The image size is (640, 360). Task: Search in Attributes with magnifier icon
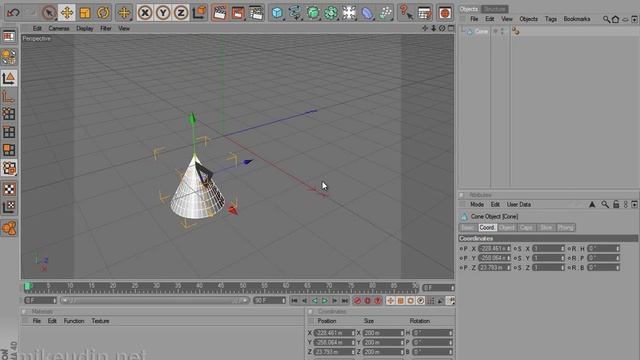tap(605, 204)
